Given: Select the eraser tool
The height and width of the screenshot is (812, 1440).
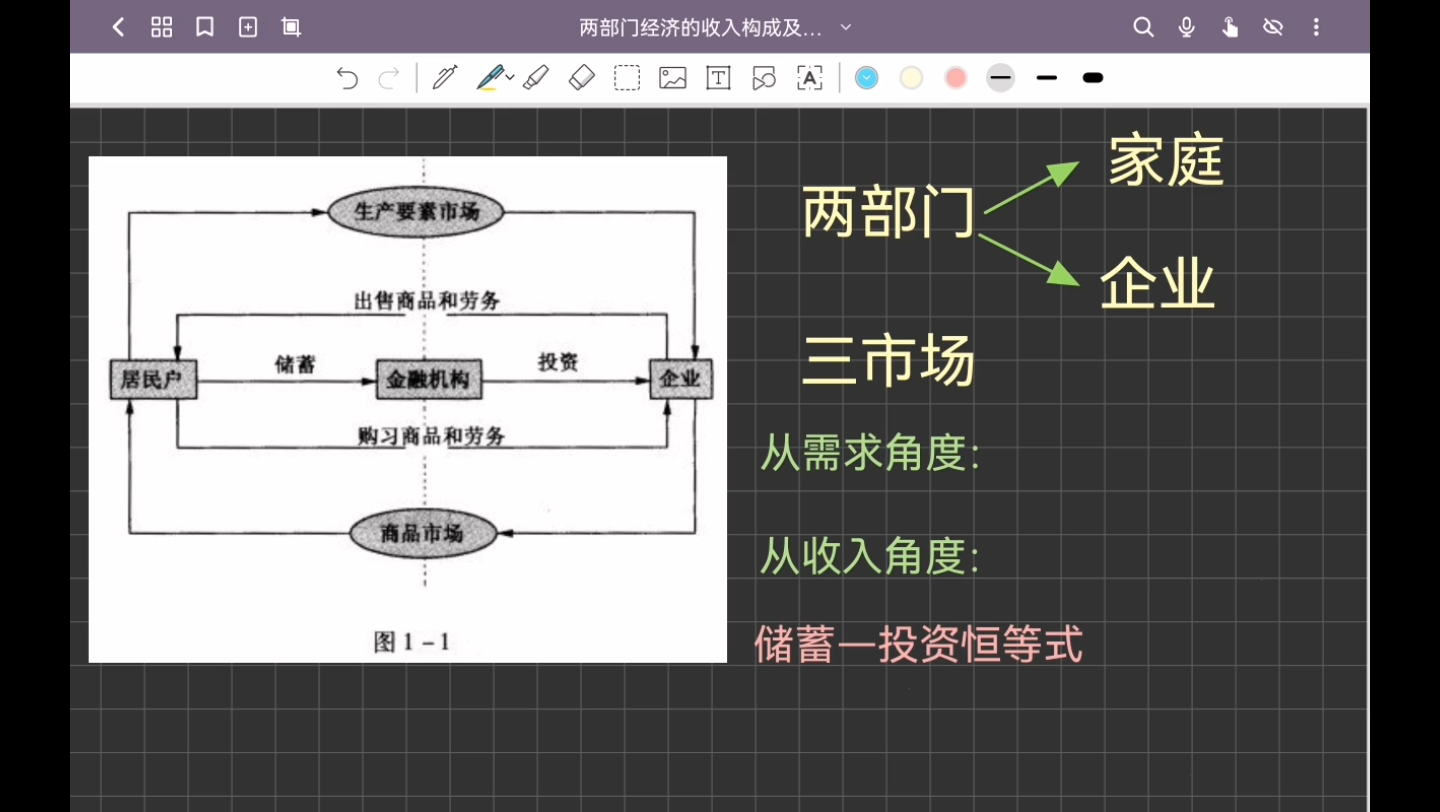Looking at the screenshot, I should pyautogui.click(x=581, y=77).
